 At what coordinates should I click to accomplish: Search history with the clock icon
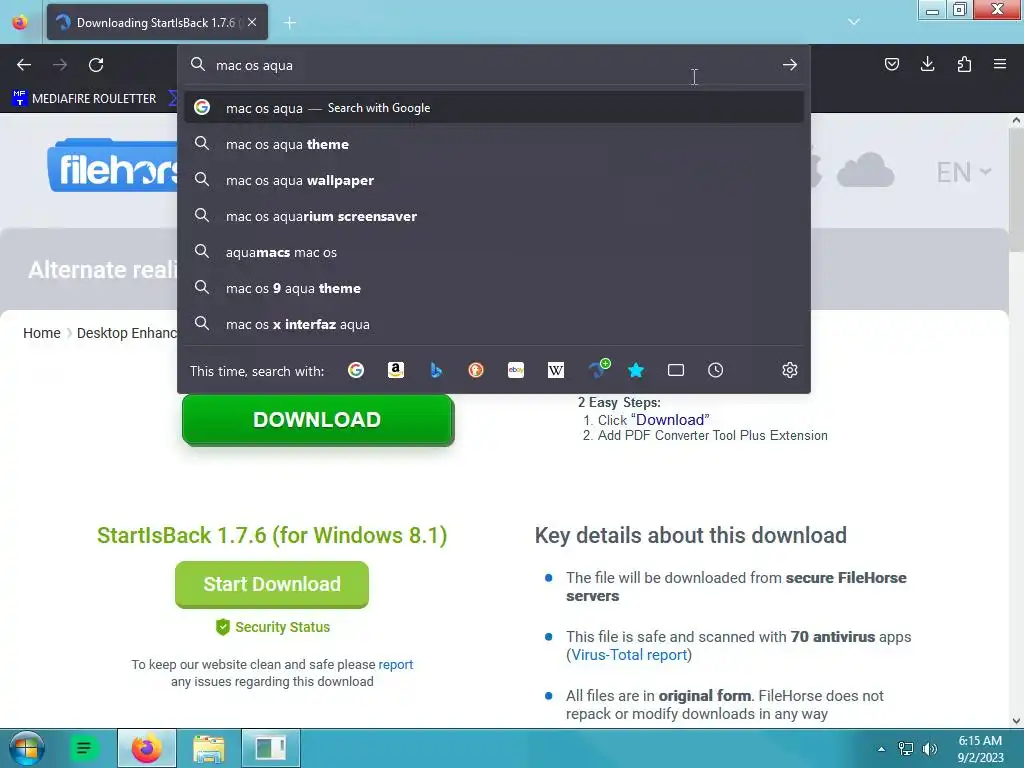pos(716,370)
